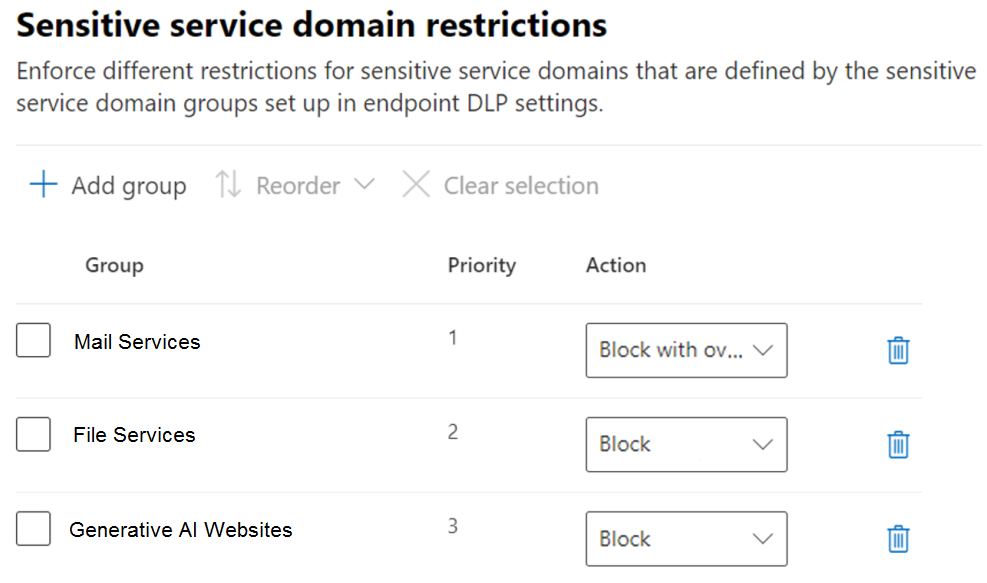This screenshot has height=583, width=987.
Task: Tick the Mail Services checkbox
Action: point(33,341)
